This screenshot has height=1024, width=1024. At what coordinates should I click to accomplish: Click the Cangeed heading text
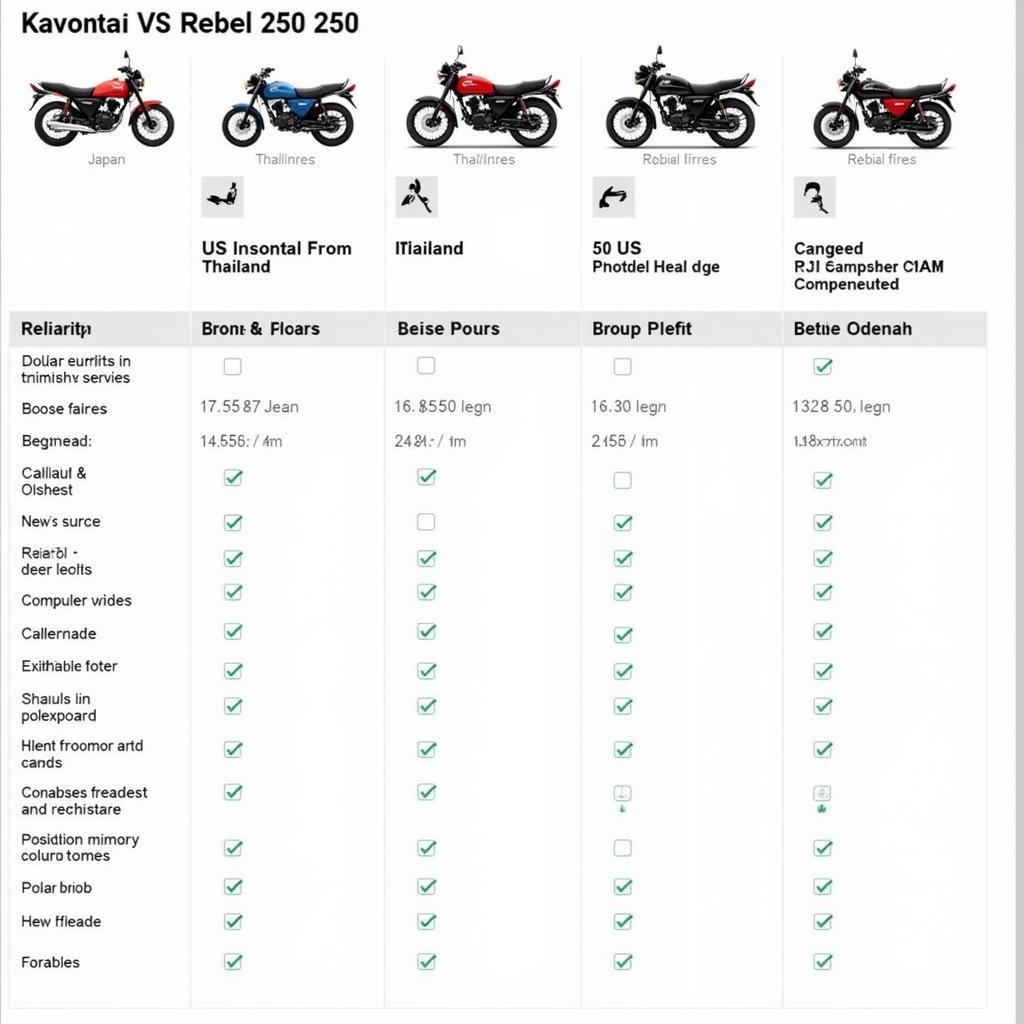tap(828, 248)
